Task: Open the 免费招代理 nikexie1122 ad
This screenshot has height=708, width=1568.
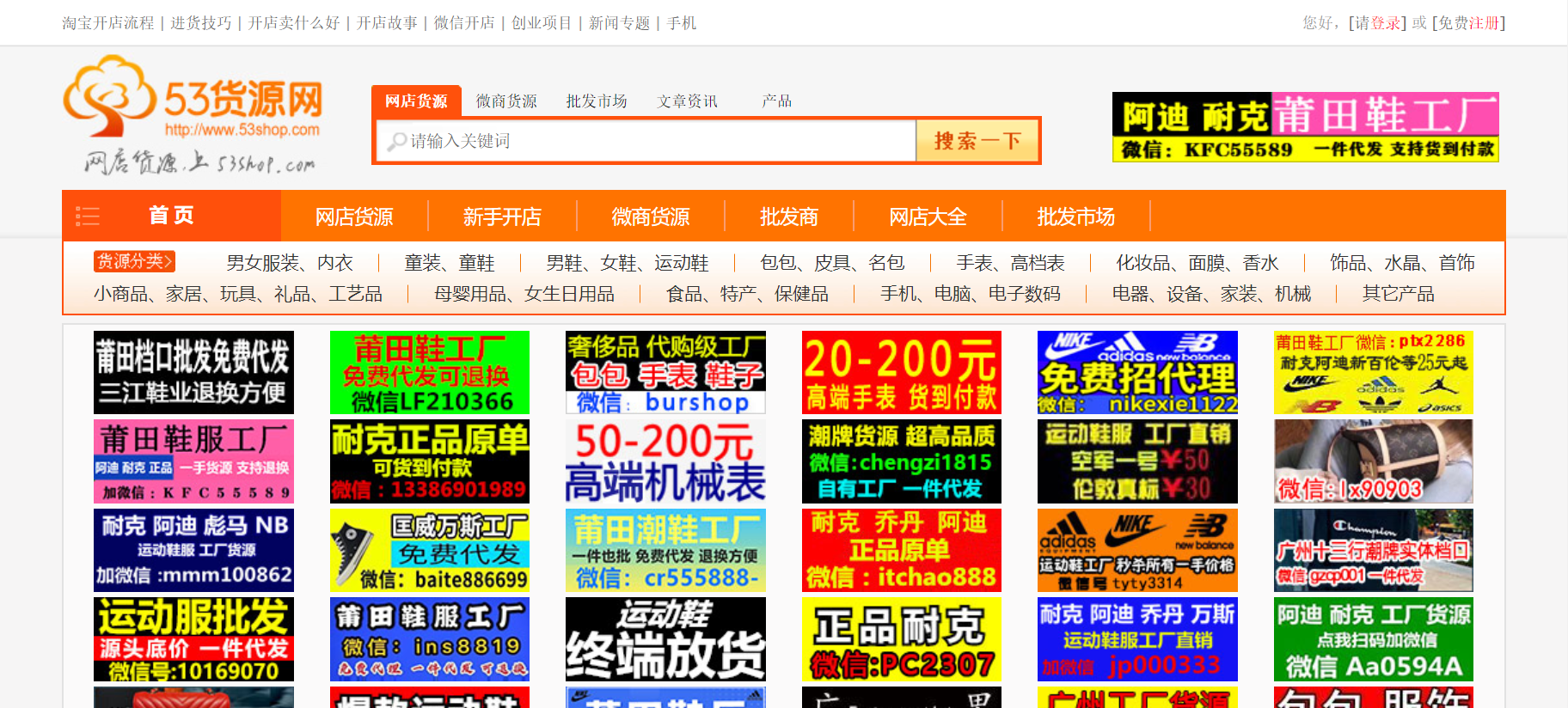Action: (x=1137, y=372)
